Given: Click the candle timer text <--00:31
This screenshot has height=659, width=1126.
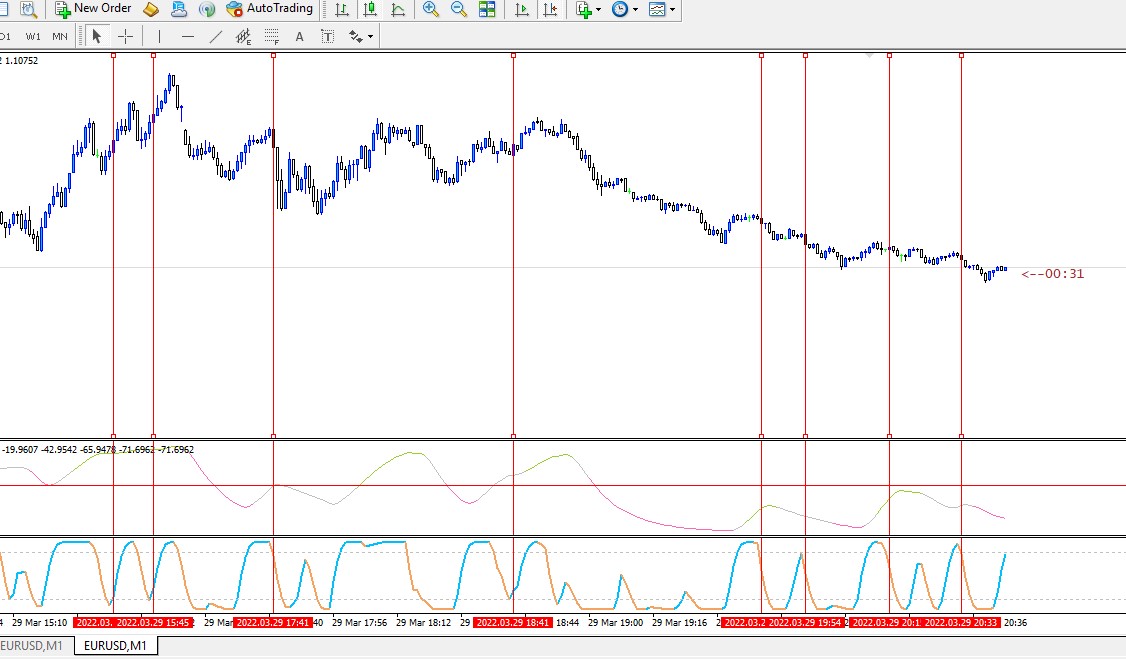Looking at the screenshot, I should coord(1053,274).
